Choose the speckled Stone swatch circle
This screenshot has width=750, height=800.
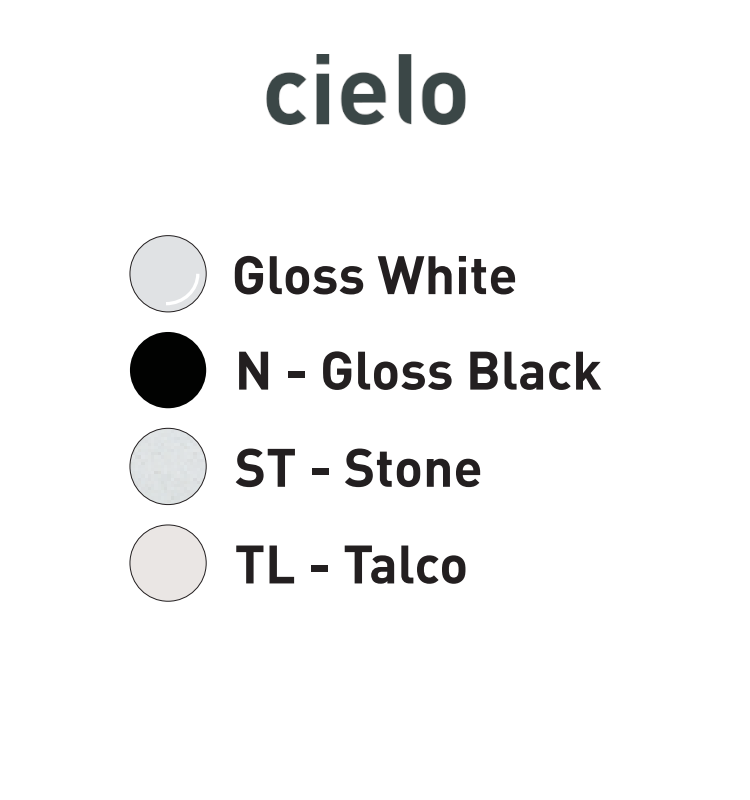168,466
